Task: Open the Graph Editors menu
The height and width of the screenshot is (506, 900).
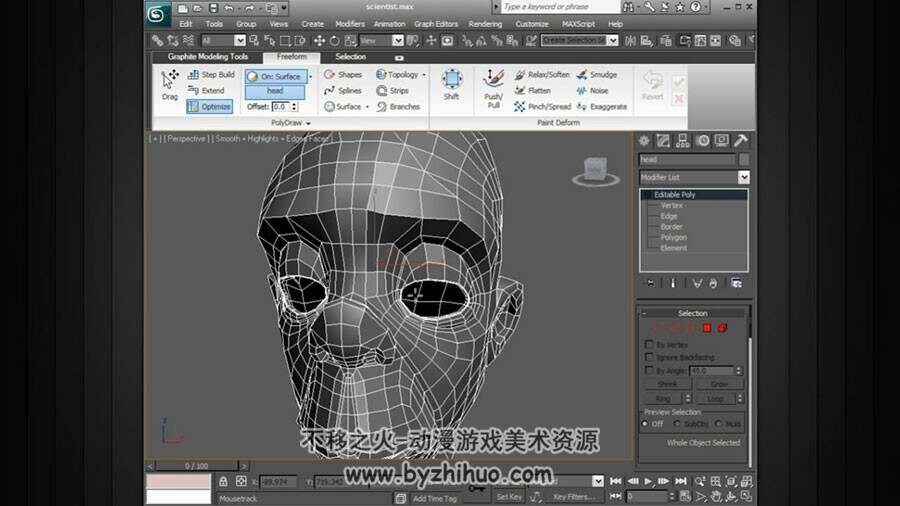Action: [x=436, y=24]
